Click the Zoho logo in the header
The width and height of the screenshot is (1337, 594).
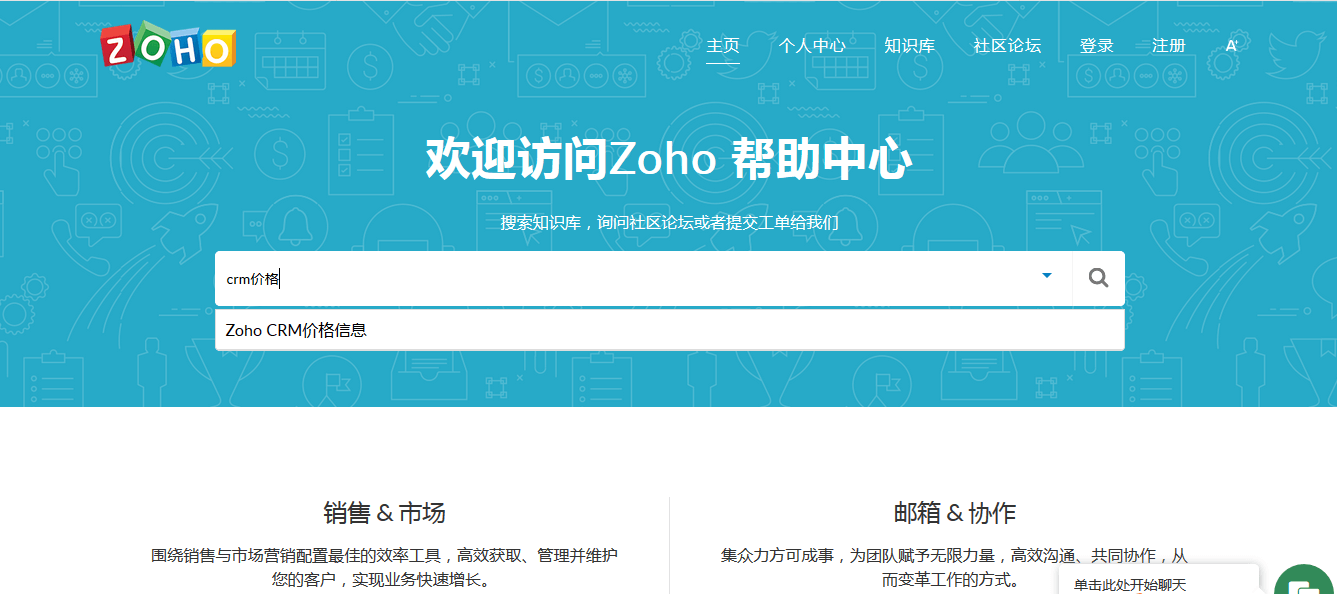point(168,47)
